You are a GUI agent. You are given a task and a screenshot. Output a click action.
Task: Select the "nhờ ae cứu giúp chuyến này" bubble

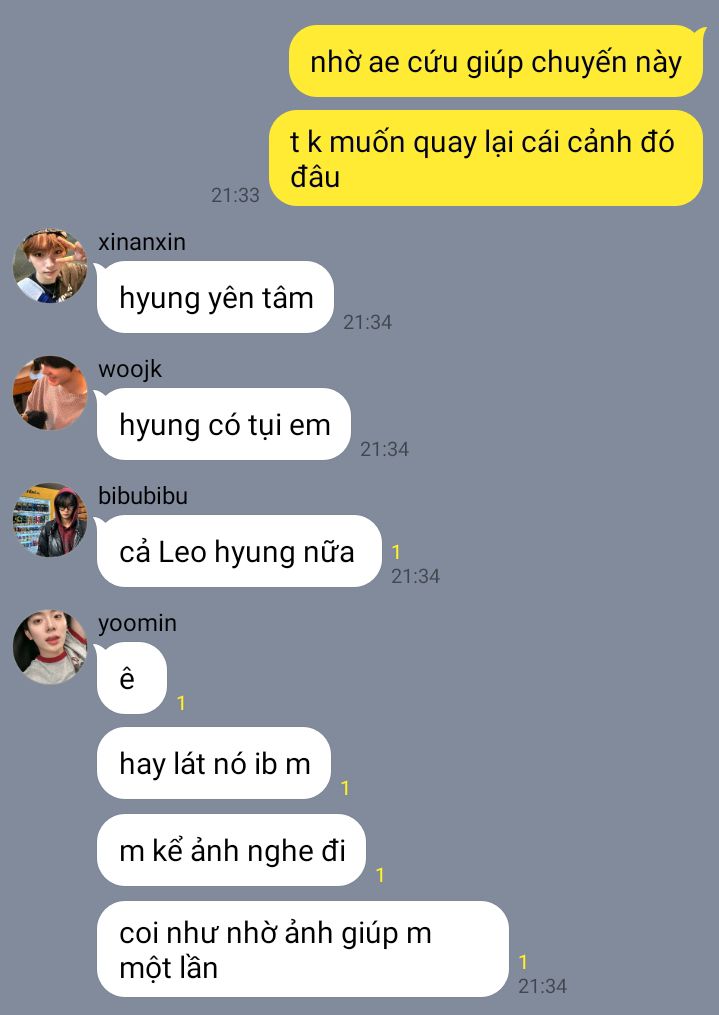[496, 61]
